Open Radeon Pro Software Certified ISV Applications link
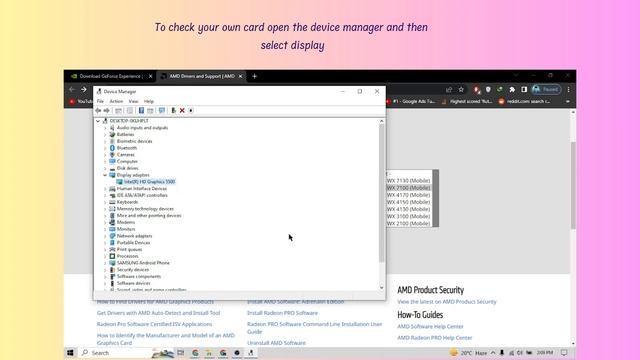Screen dimensions: 640x360 pos(154,324)
